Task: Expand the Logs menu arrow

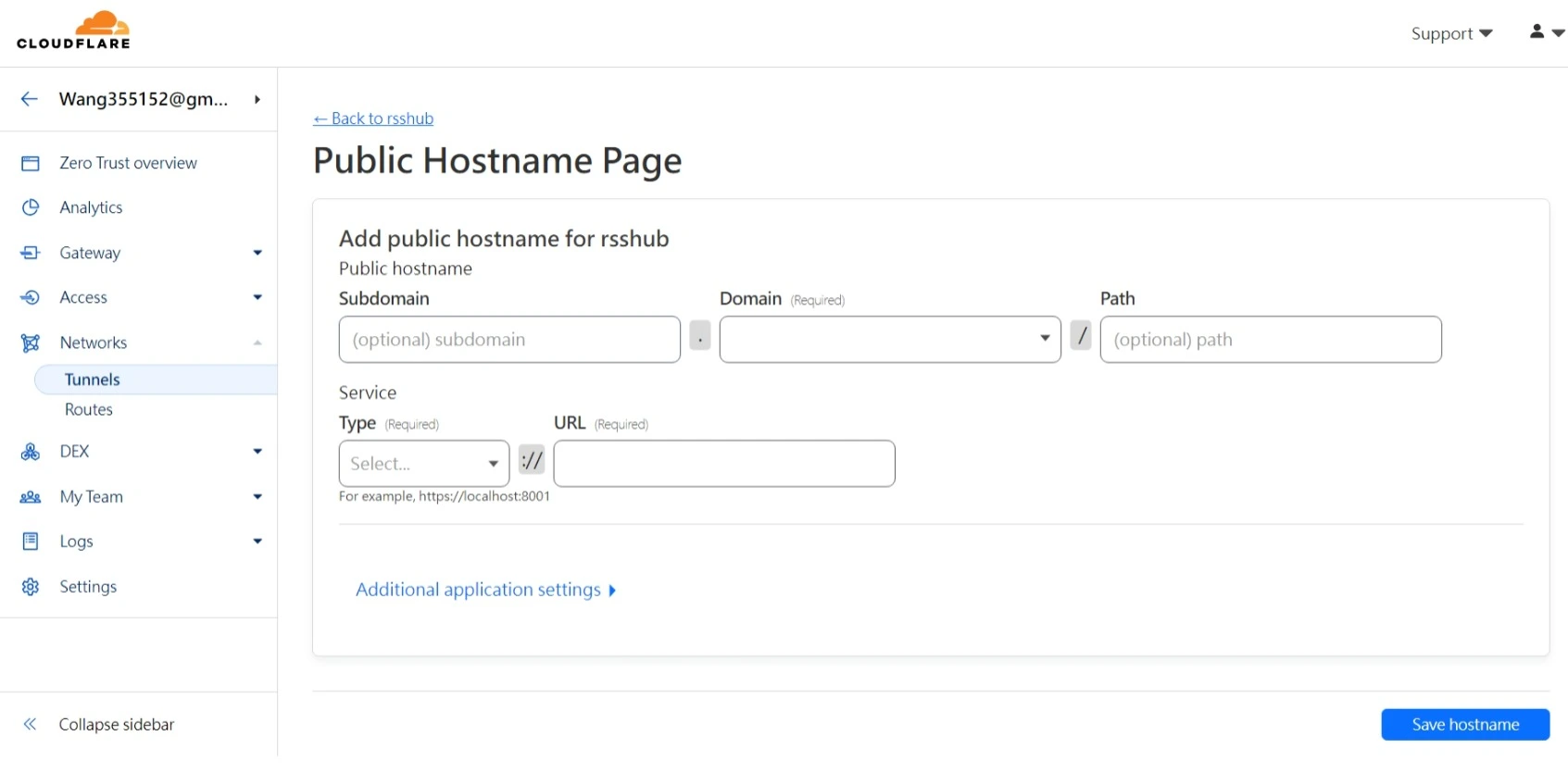Action: (257, 542)
